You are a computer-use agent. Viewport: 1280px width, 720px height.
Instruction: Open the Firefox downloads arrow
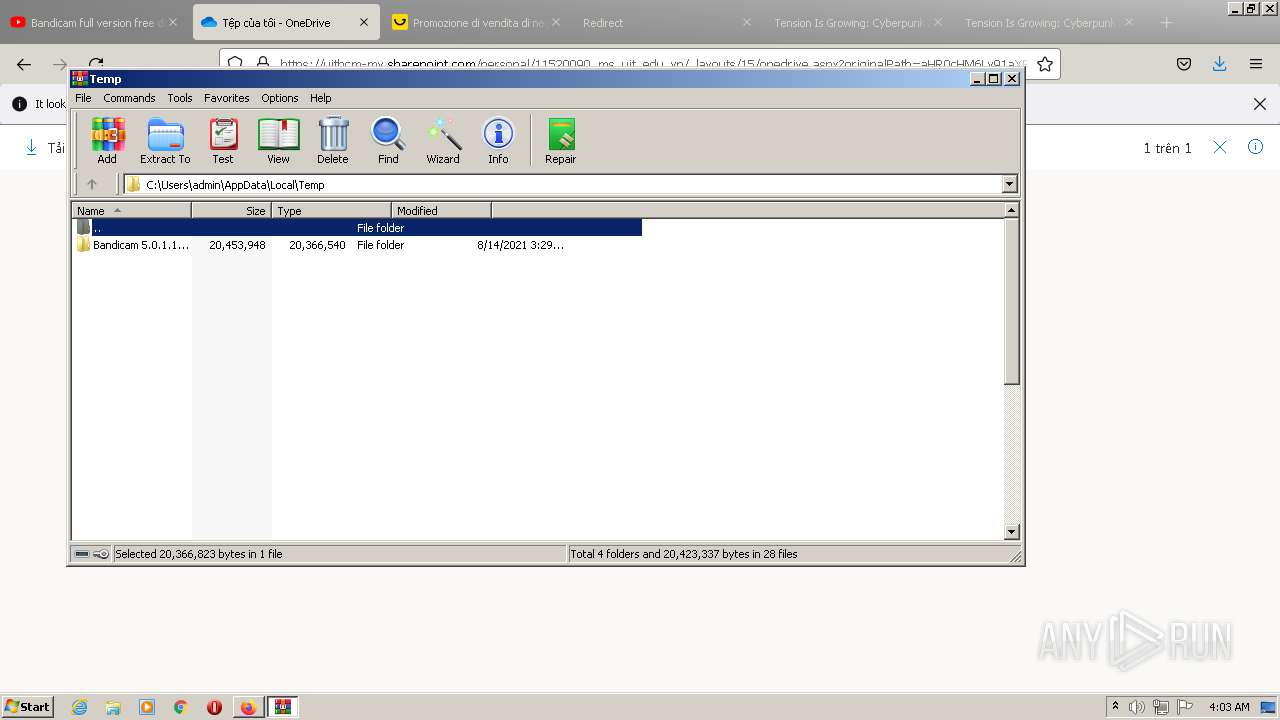[x=1220, y=64]
